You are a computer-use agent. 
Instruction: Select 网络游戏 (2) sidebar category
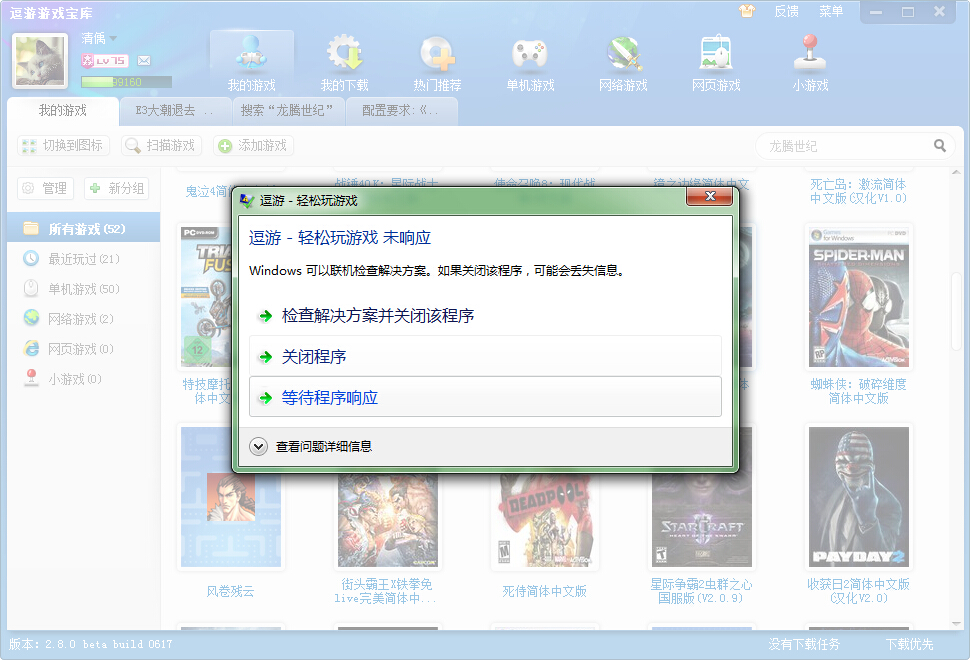(84, 319)
